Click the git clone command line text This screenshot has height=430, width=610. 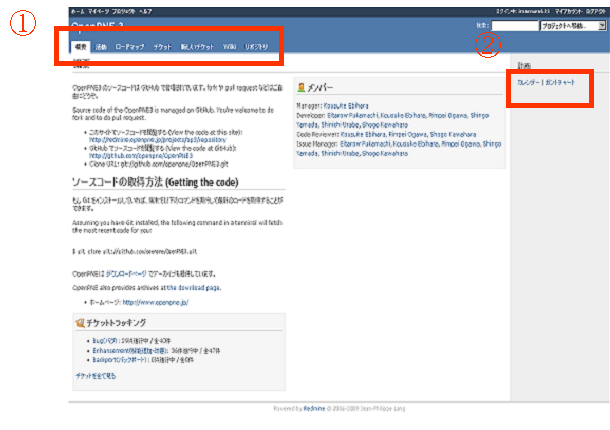point(135,252)
